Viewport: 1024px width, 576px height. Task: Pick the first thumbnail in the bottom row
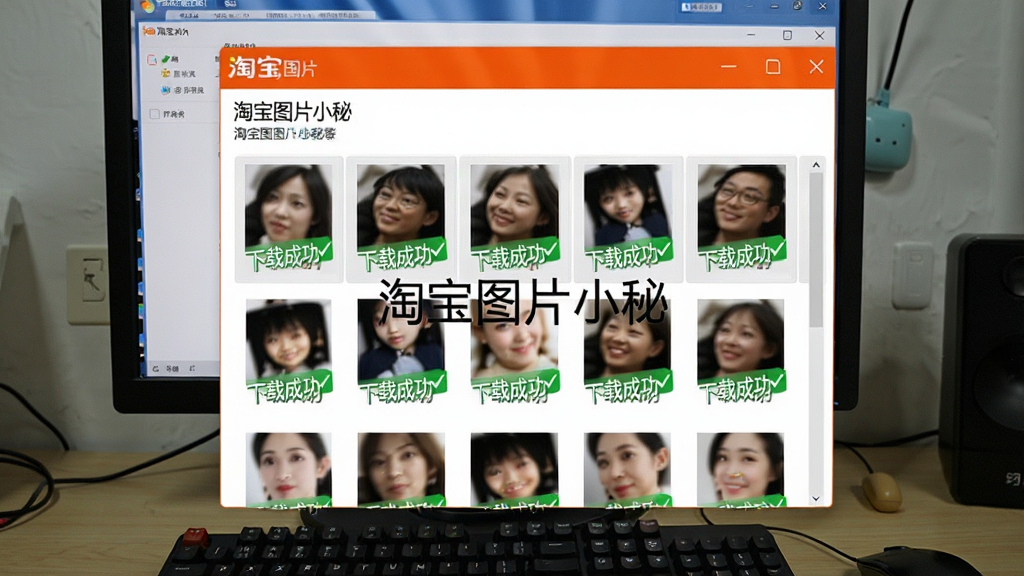click(x=289, y=469)
